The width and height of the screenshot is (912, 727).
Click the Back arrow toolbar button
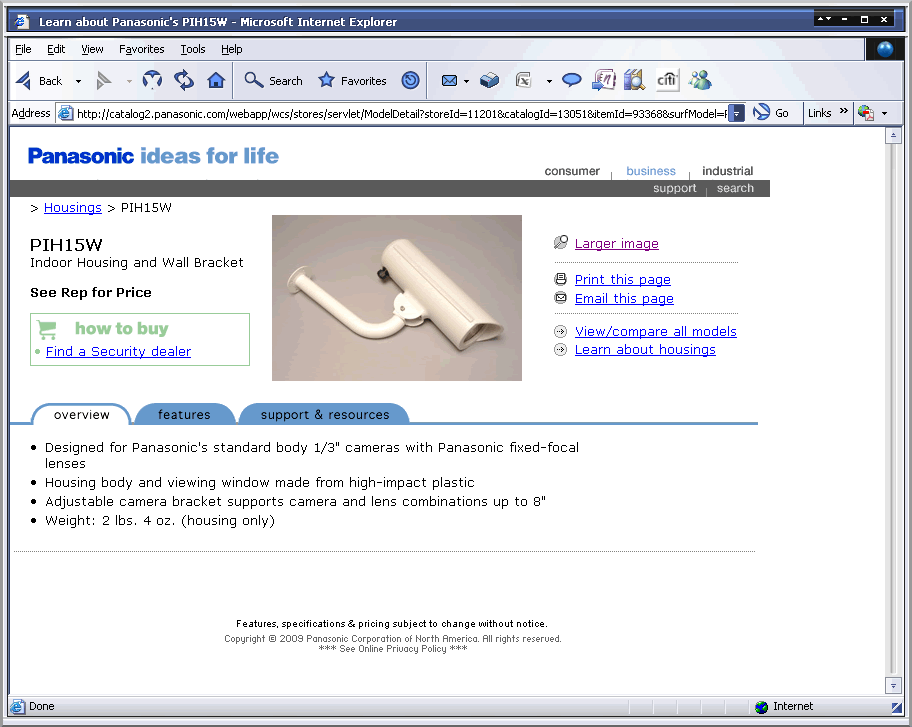coord(38,81)
